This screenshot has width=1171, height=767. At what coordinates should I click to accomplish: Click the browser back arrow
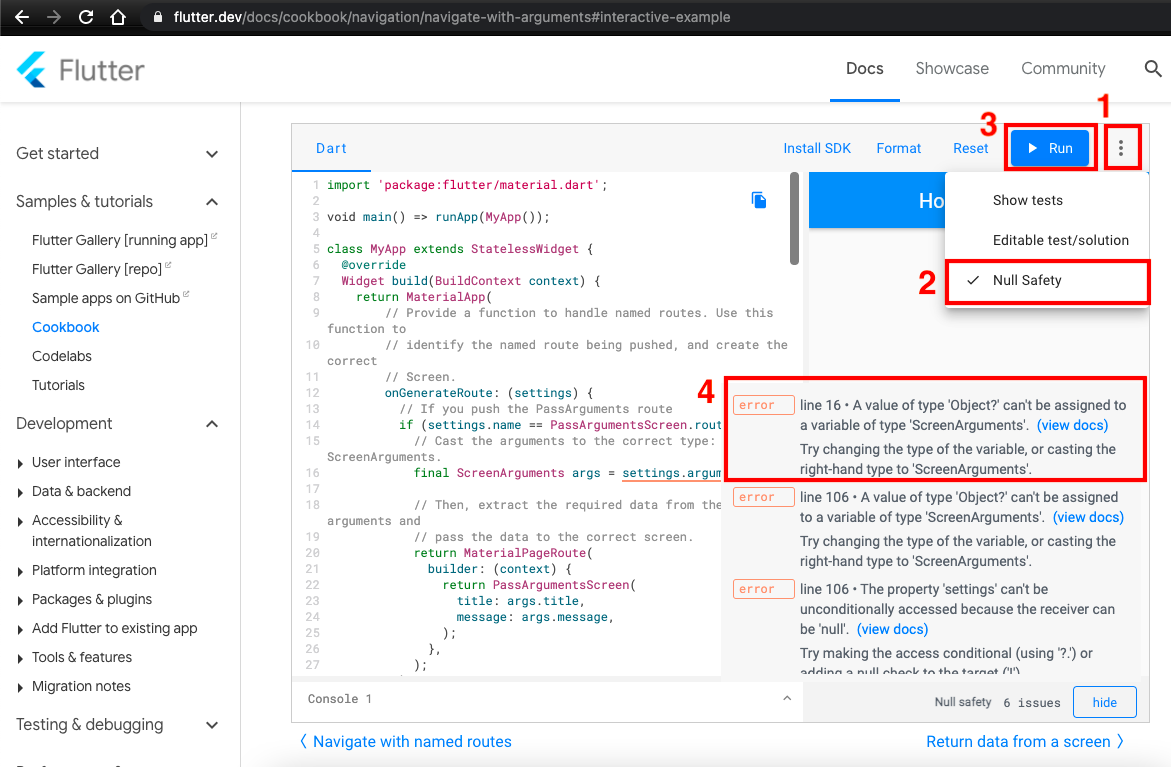coord(22,16)
